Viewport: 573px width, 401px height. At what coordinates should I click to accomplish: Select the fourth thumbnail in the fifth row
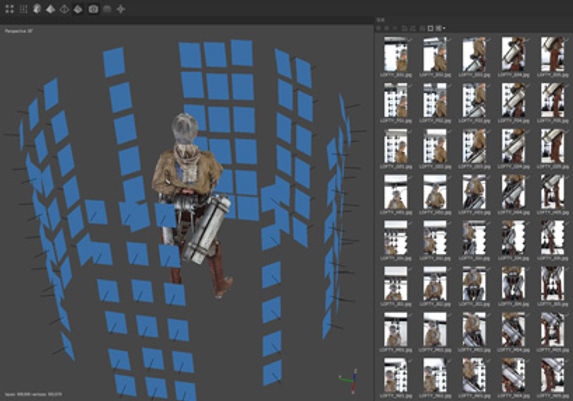[x=513, y=238]
